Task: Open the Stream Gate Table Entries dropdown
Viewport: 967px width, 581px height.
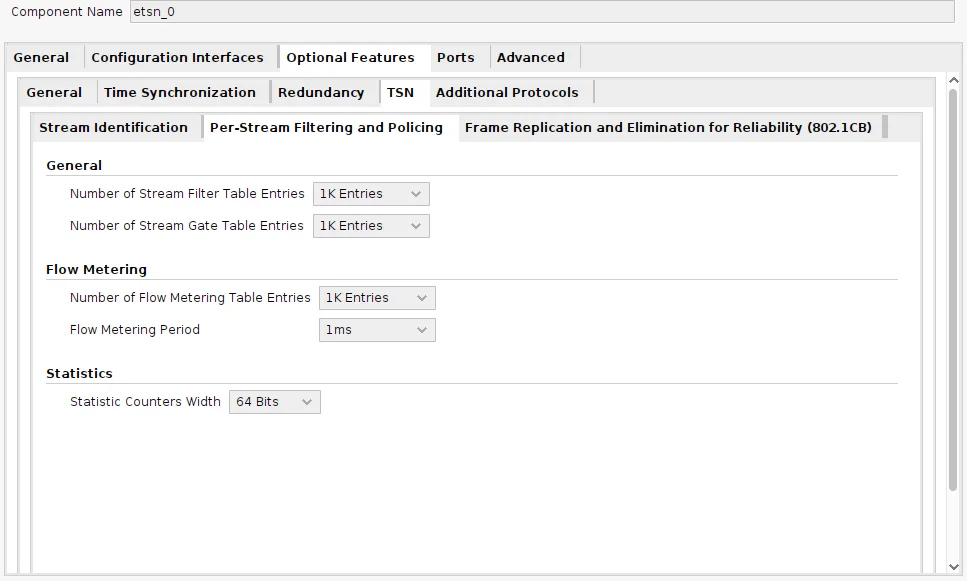Action: point(371,226)
